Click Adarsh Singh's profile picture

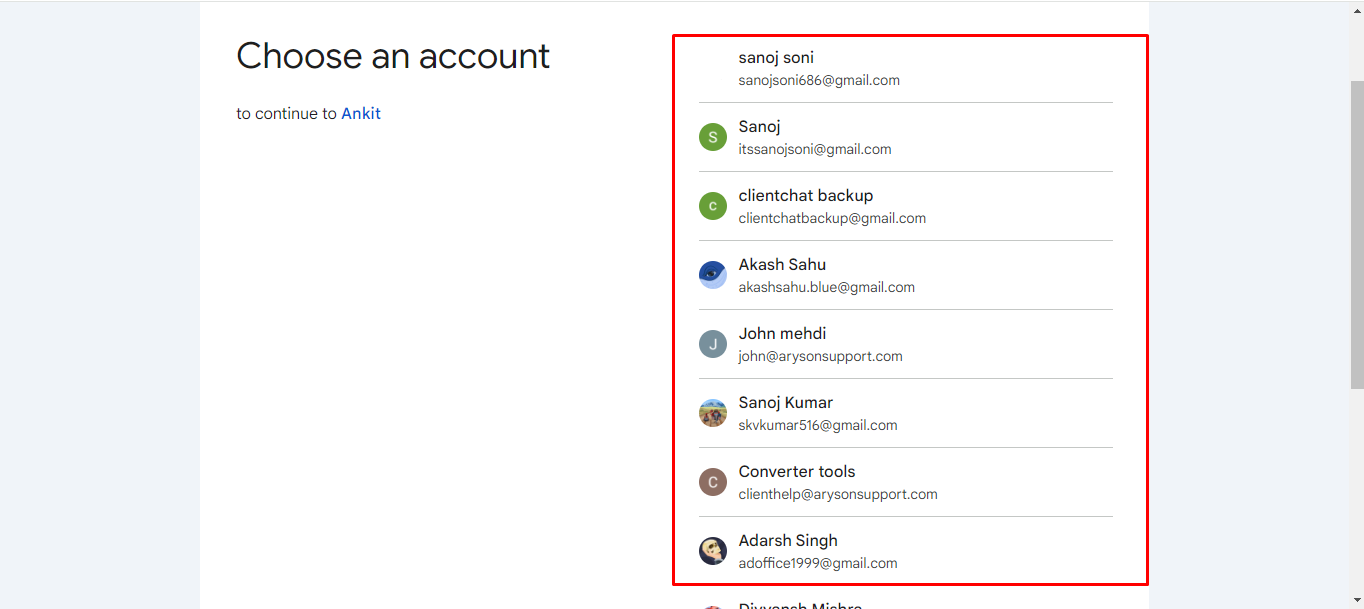712,551
